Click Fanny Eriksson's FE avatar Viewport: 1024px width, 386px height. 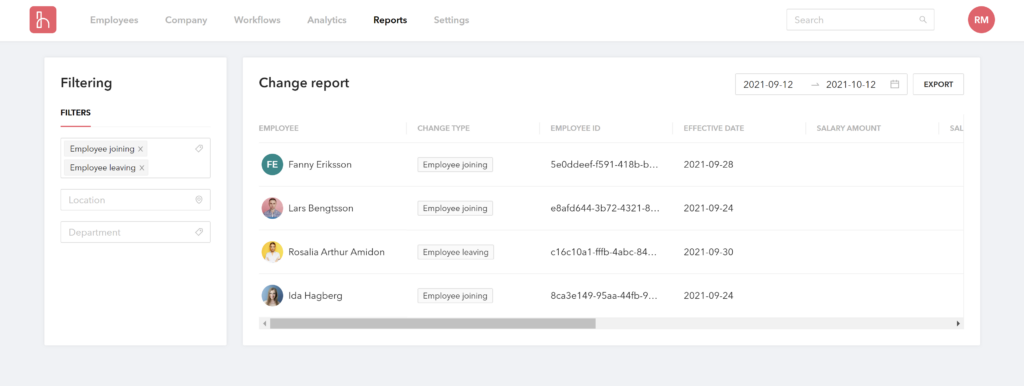coord(272,165)
